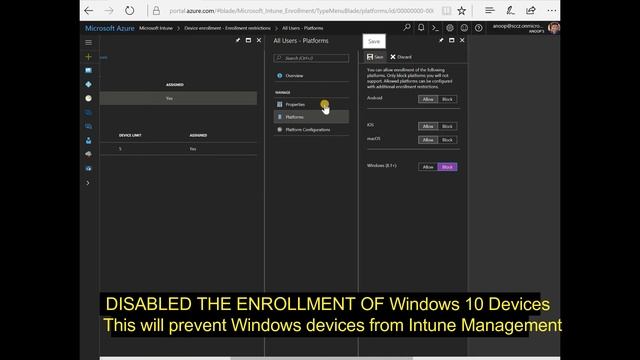Open the Dashboard icon in the sidebar
The image size is (640, 360).
click(x=88, y=71)
